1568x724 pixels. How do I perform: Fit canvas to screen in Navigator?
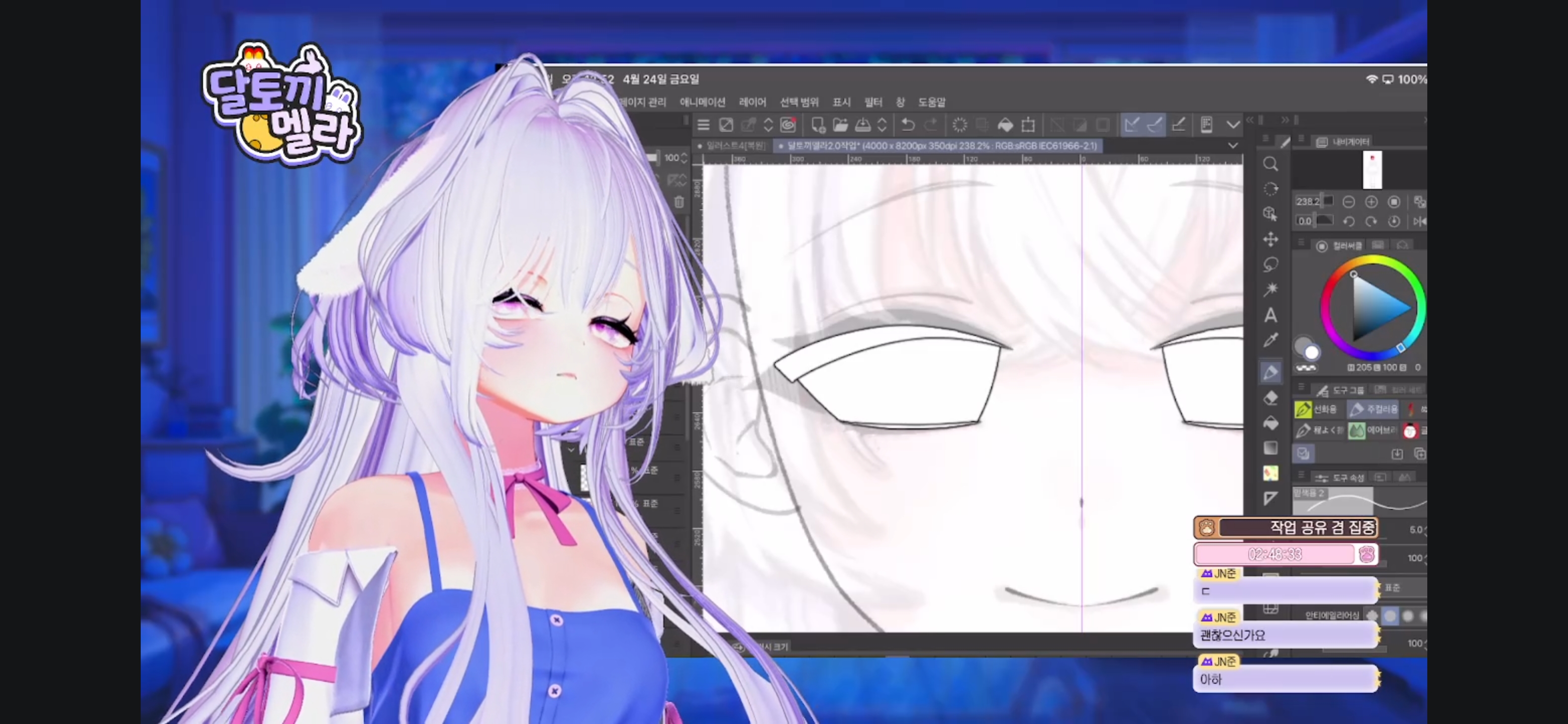tap(1394, 202)
